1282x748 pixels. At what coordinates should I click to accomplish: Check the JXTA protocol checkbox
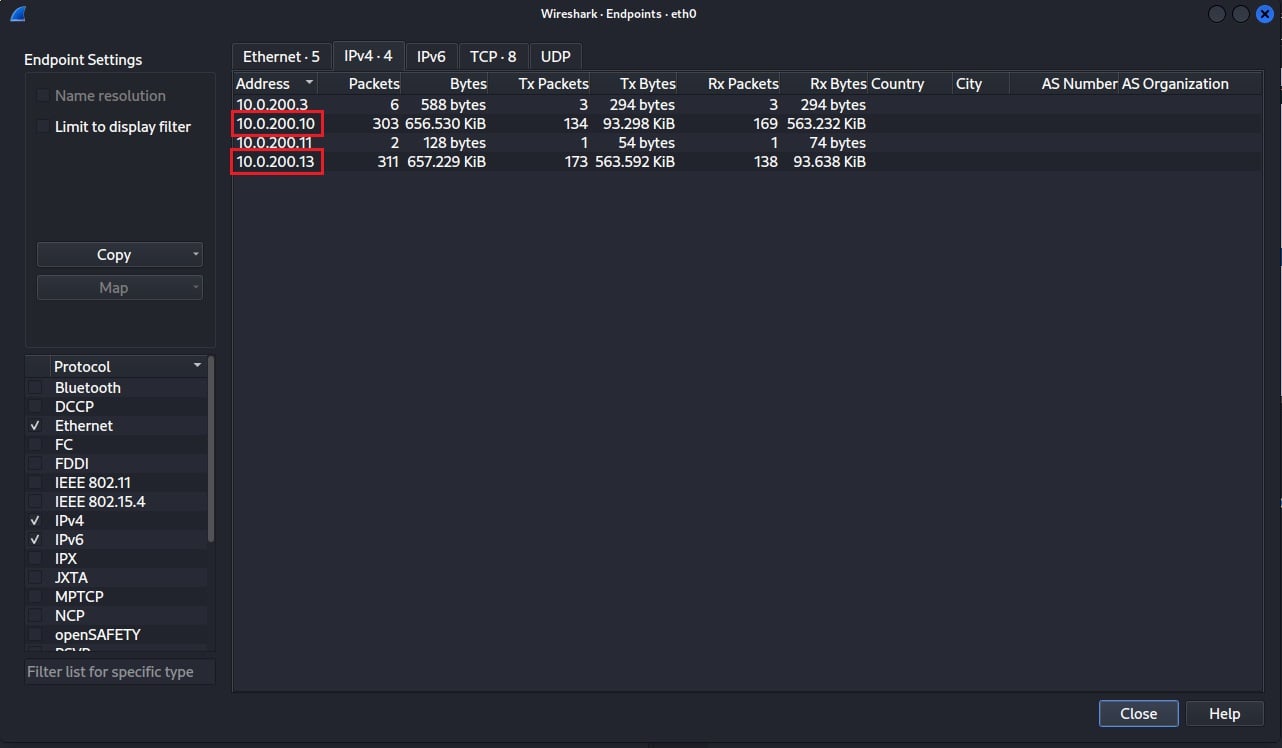pyautogui.click(x=35, y=578)
